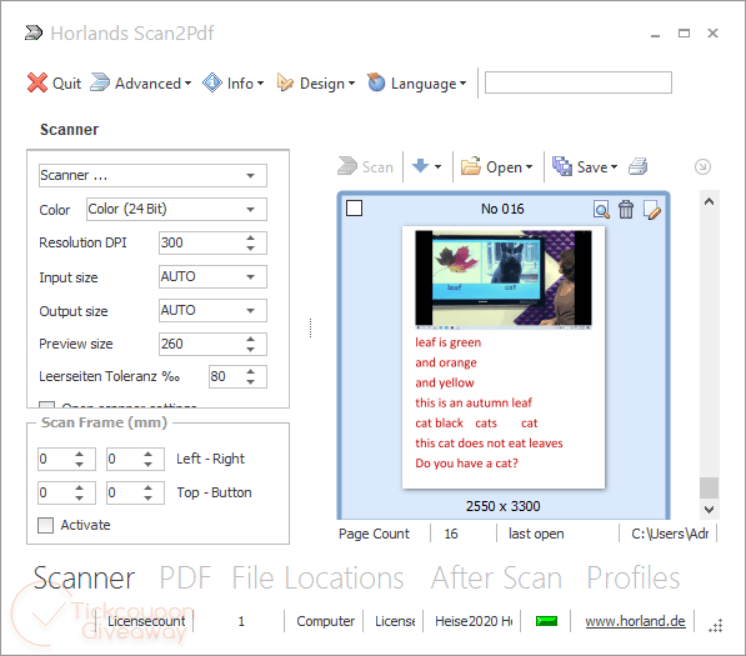Expand the Save dropdown arrow
The width and height of the screenshot is (746, 656).
pyautogui.click(x=614, y=167)
